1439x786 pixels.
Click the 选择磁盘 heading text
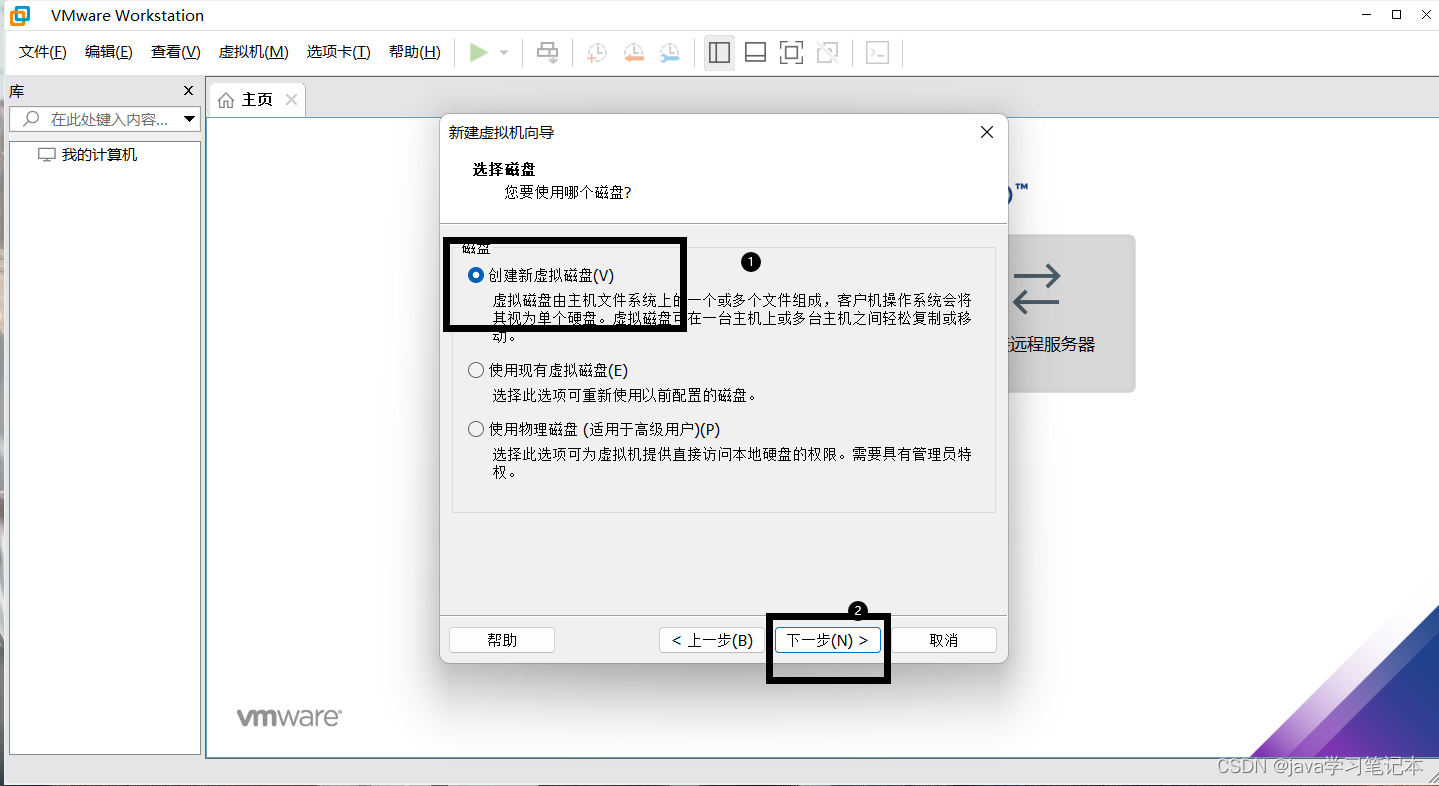[x=504, y=170]
